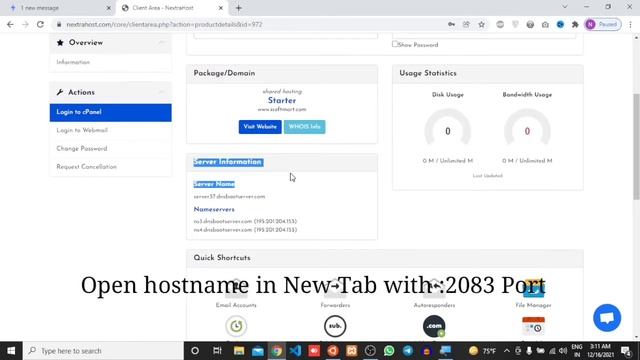The image size is (640, 360).
Task: Open saved passwords key icon in address bar
Action: (451, 24)
